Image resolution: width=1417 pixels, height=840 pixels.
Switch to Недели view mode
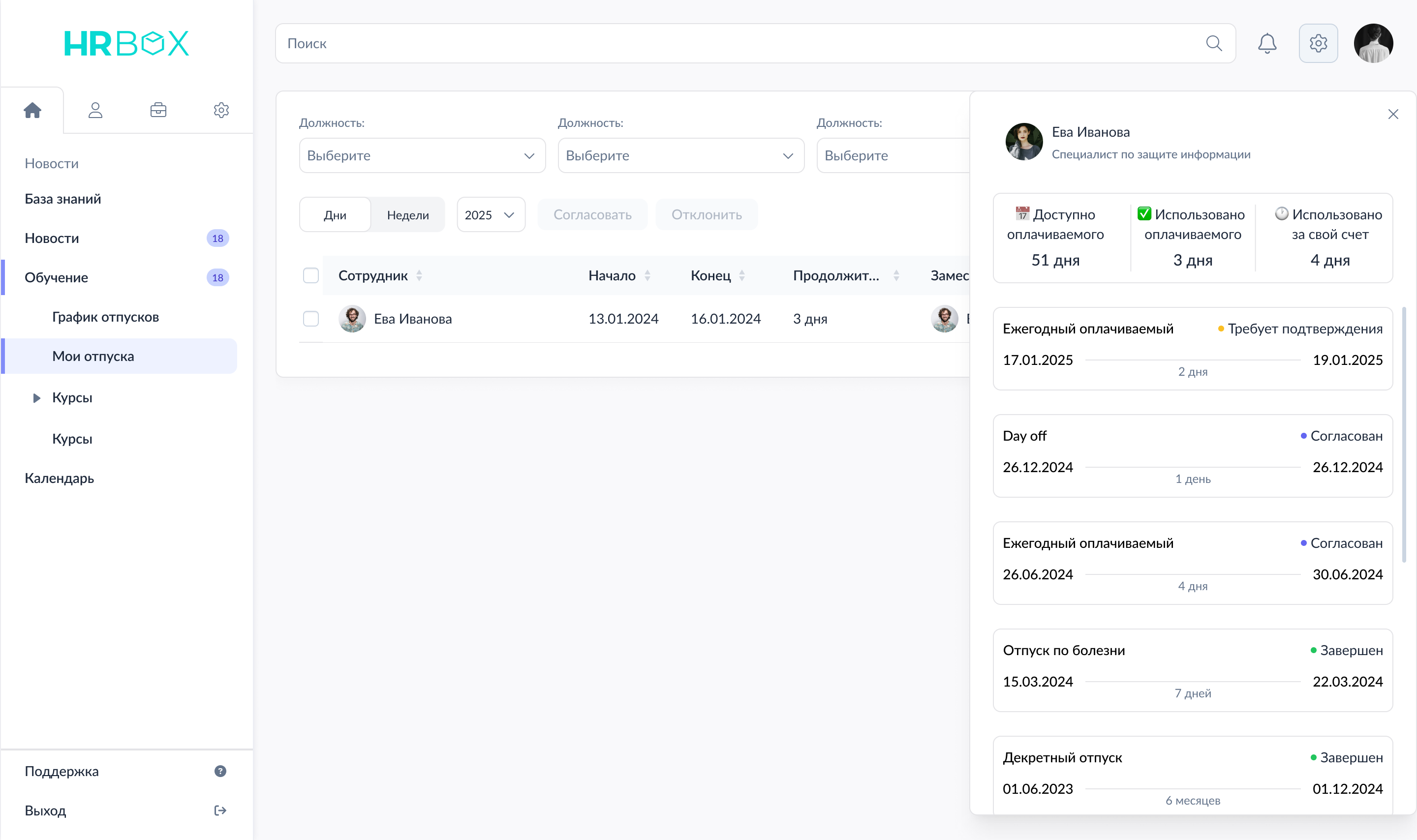point(407,214)
